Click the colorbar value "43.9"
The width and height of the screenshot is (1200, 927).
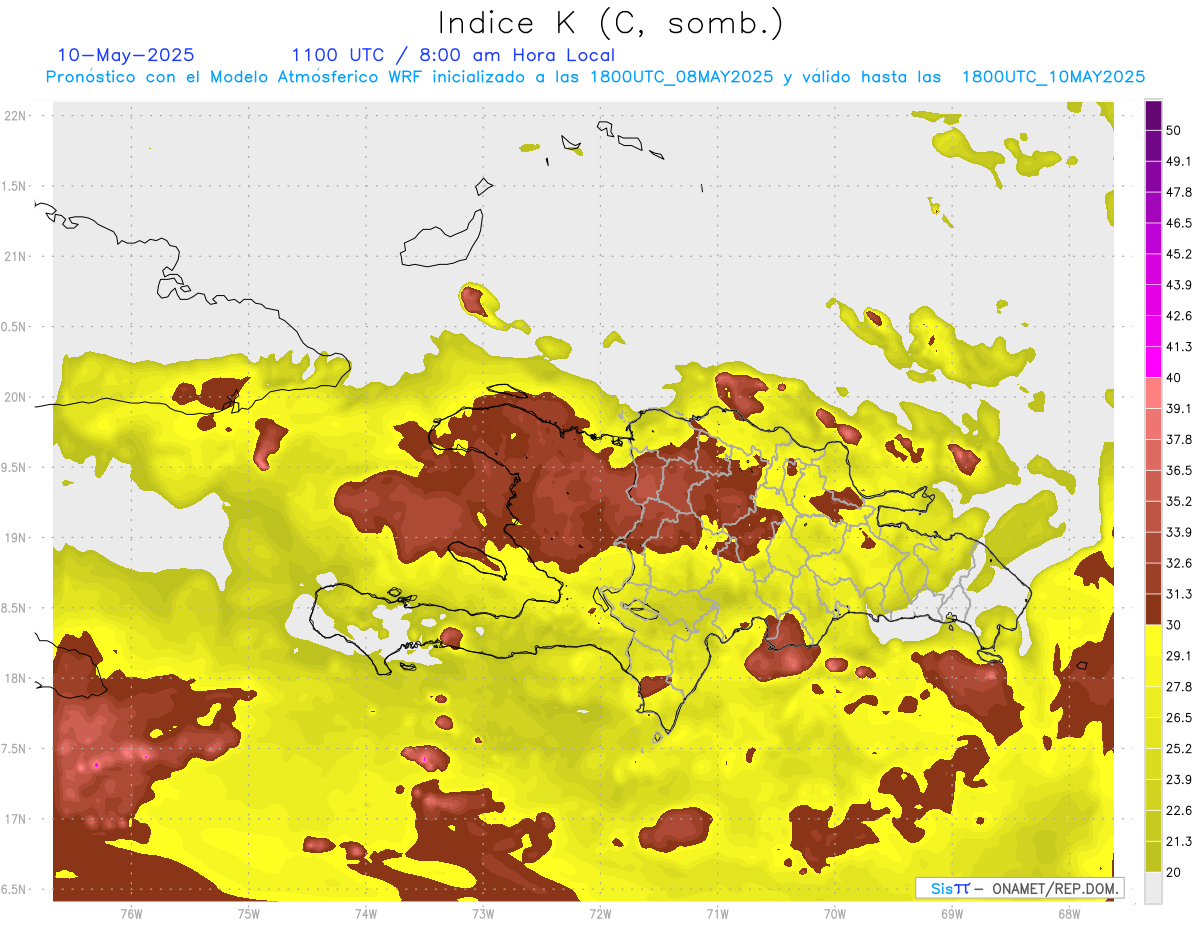coord(1179,285)
